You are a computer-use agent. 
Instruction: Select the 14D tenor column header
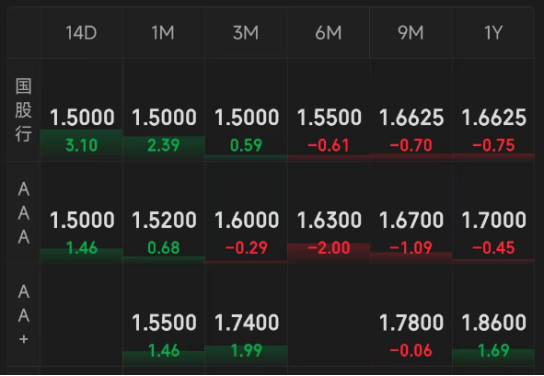coord(81,33)
